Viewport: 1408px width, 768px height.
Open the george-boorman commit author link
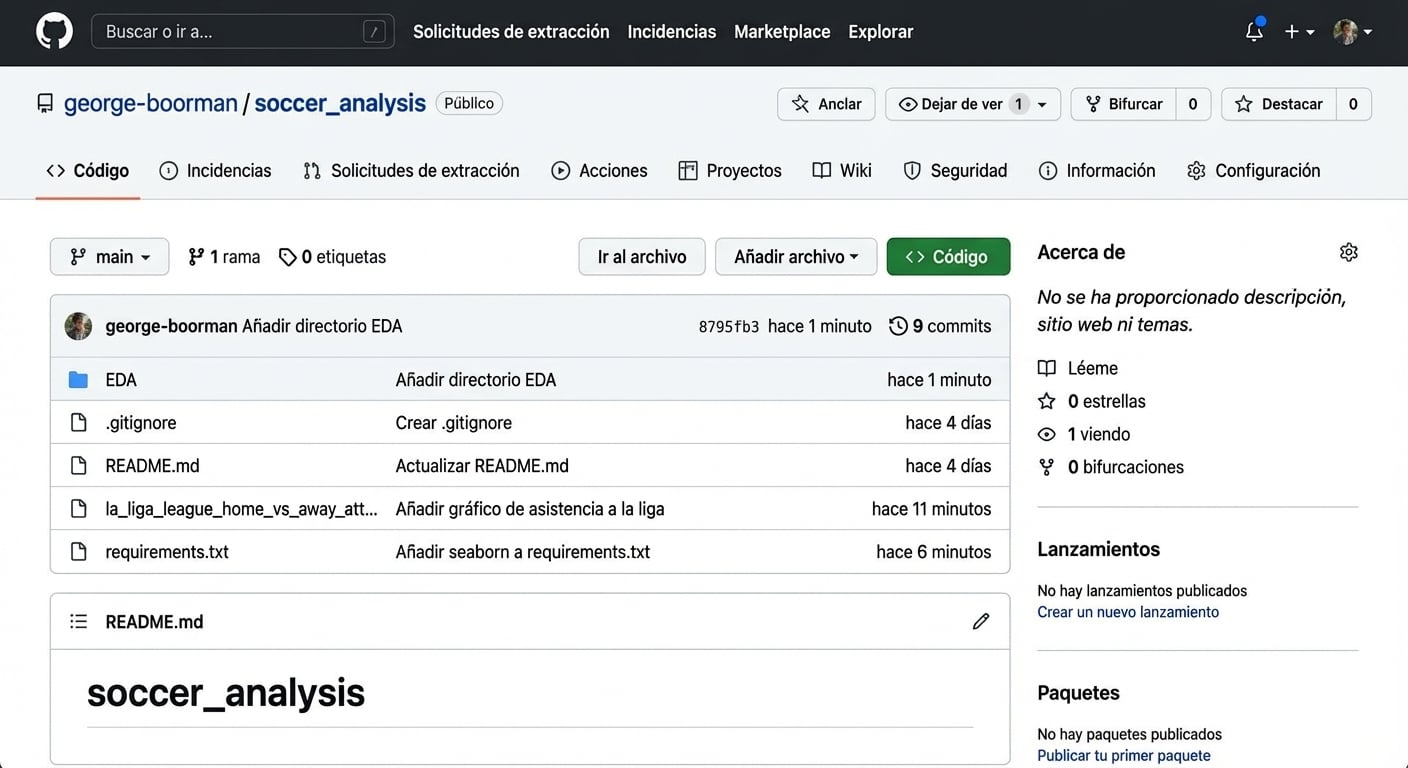[171, 326]
